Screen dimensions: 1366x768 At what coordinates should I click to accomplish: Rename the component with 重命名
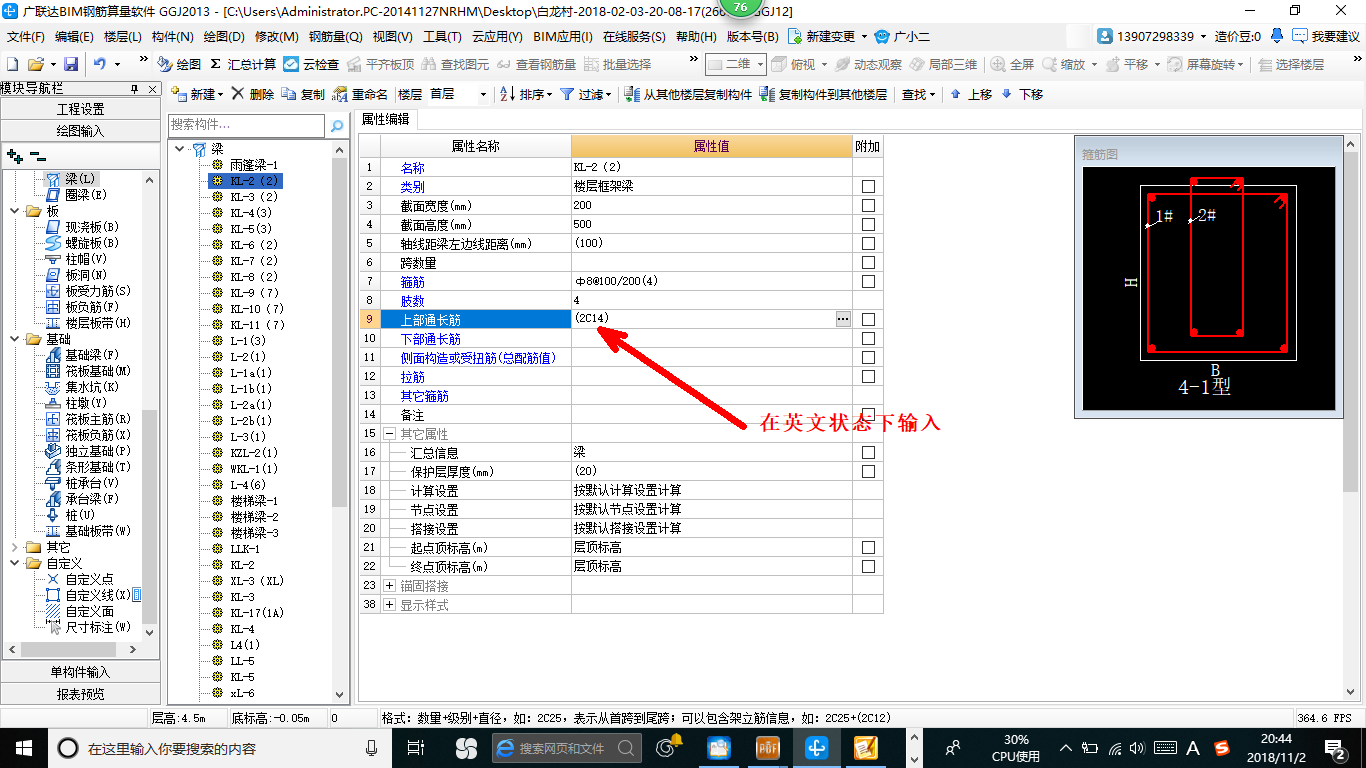point(361,94)
